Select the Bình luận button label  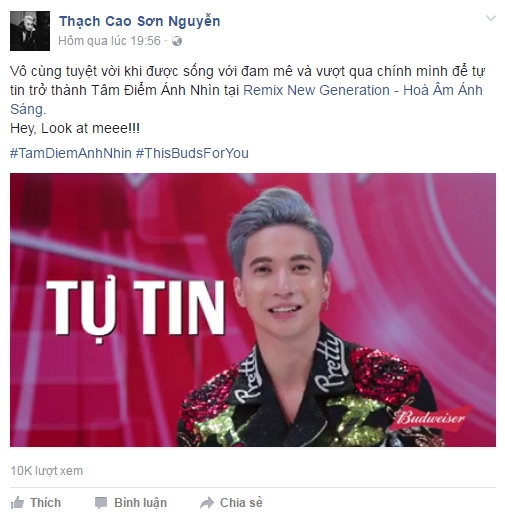(140, 503)
